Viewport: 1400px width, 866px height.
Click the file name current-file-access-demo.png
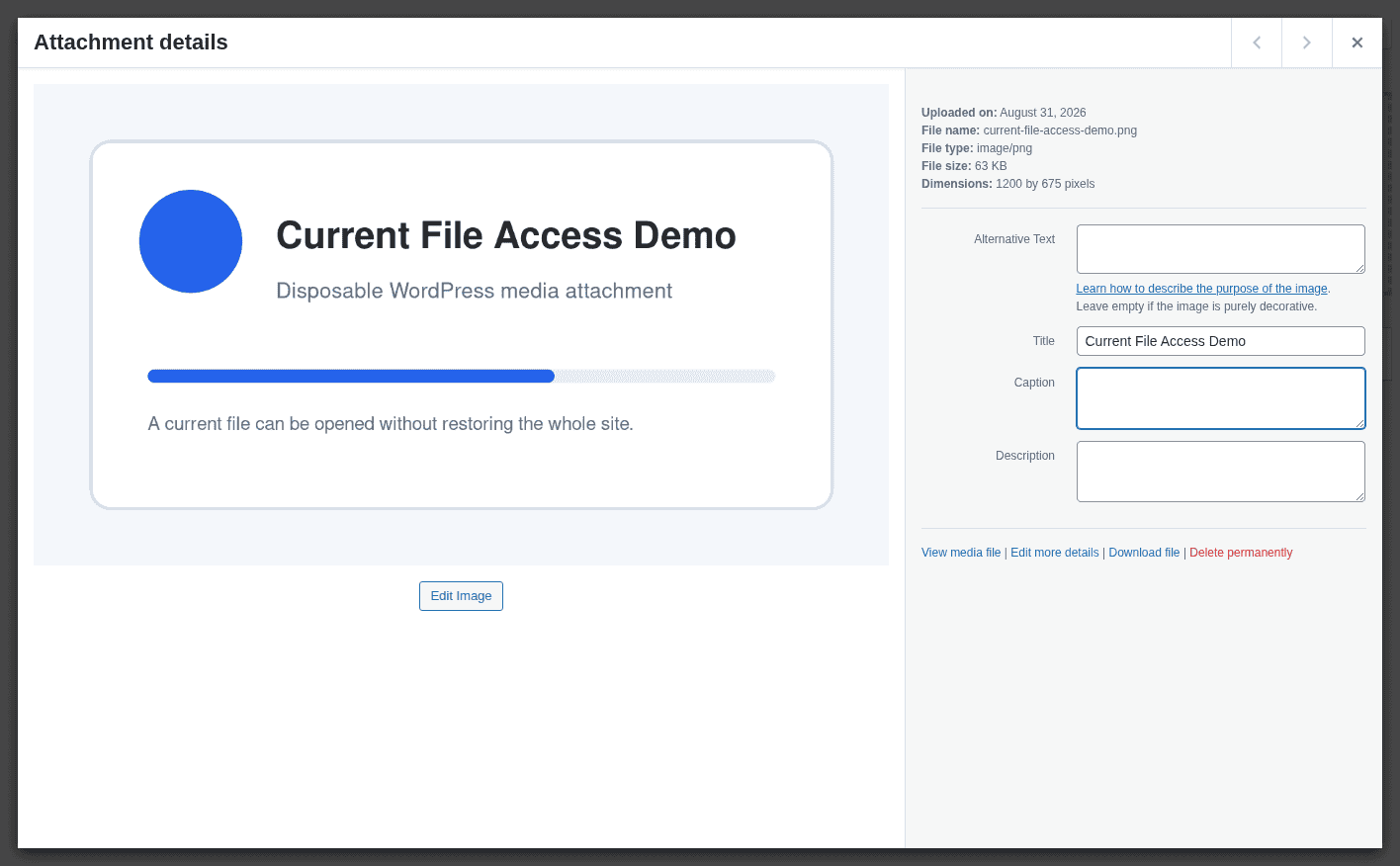click(1060, 130)
